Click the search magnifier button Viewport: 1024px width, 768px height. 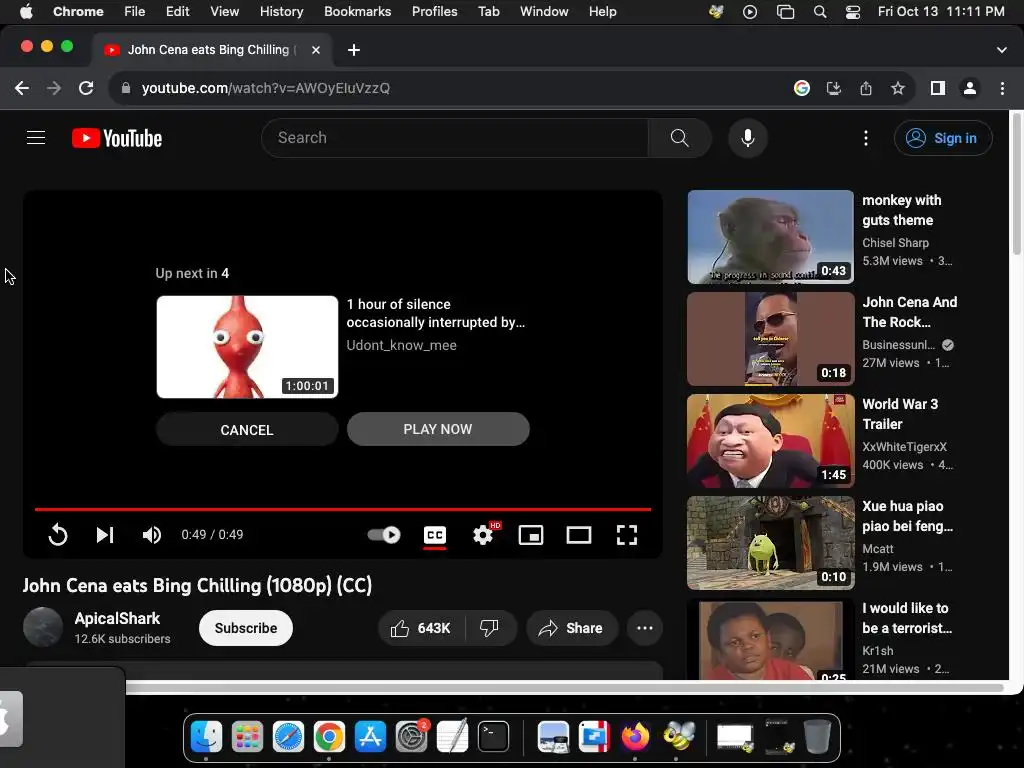679,138
